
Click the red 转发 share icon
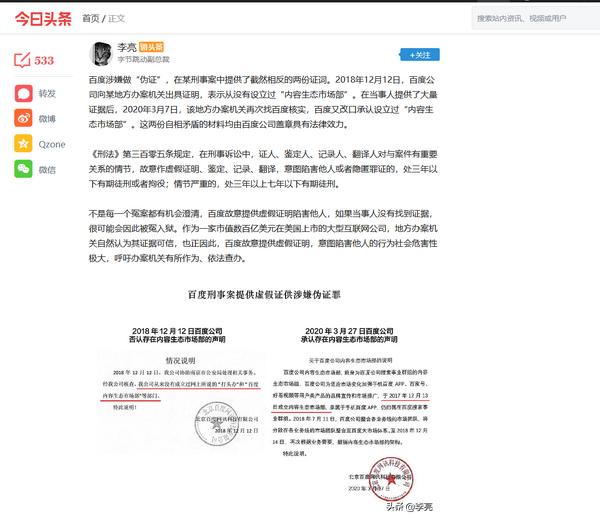23,93
